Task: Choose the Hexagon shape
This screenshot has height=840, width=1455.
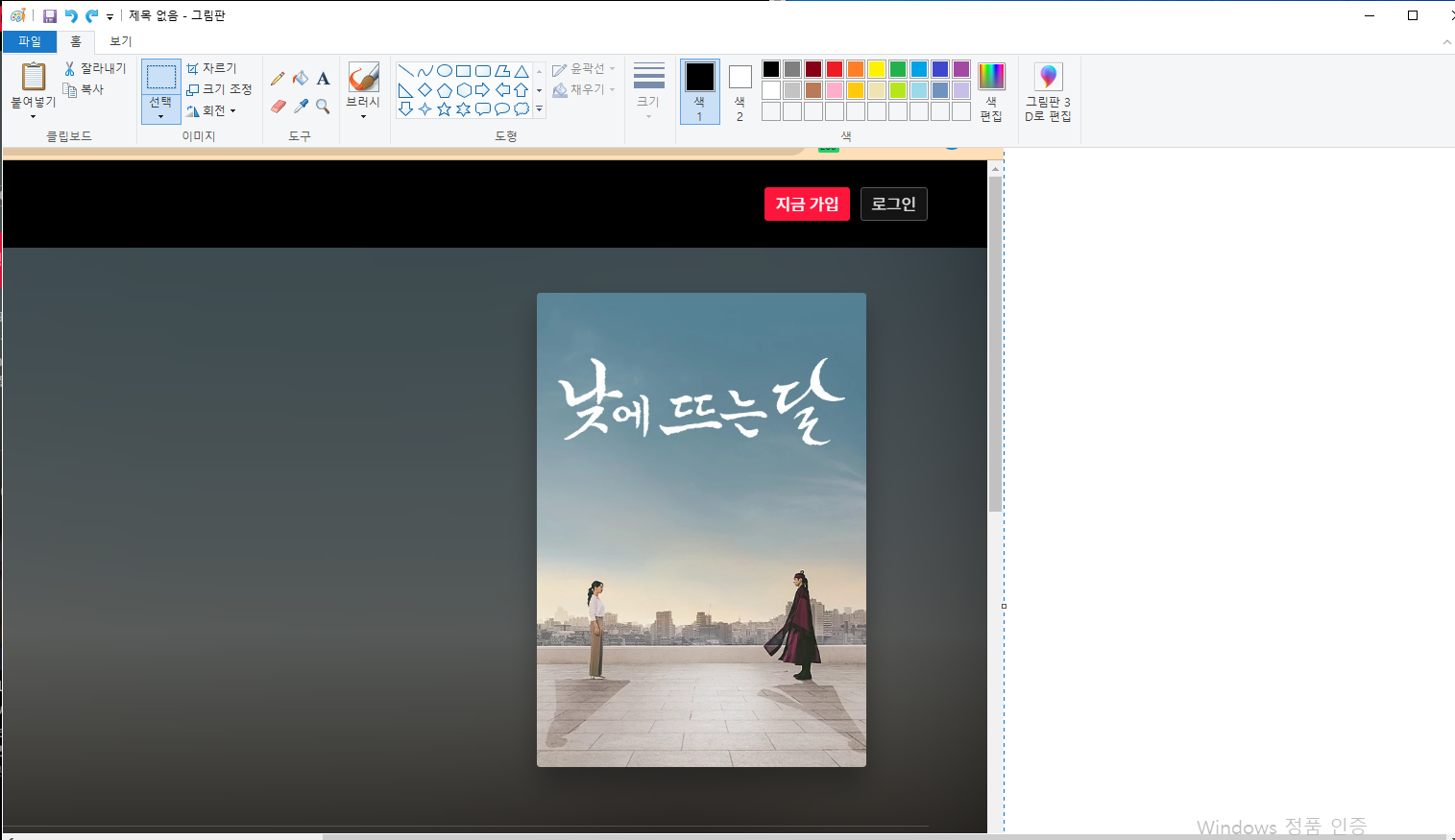Action: (463, 90)
